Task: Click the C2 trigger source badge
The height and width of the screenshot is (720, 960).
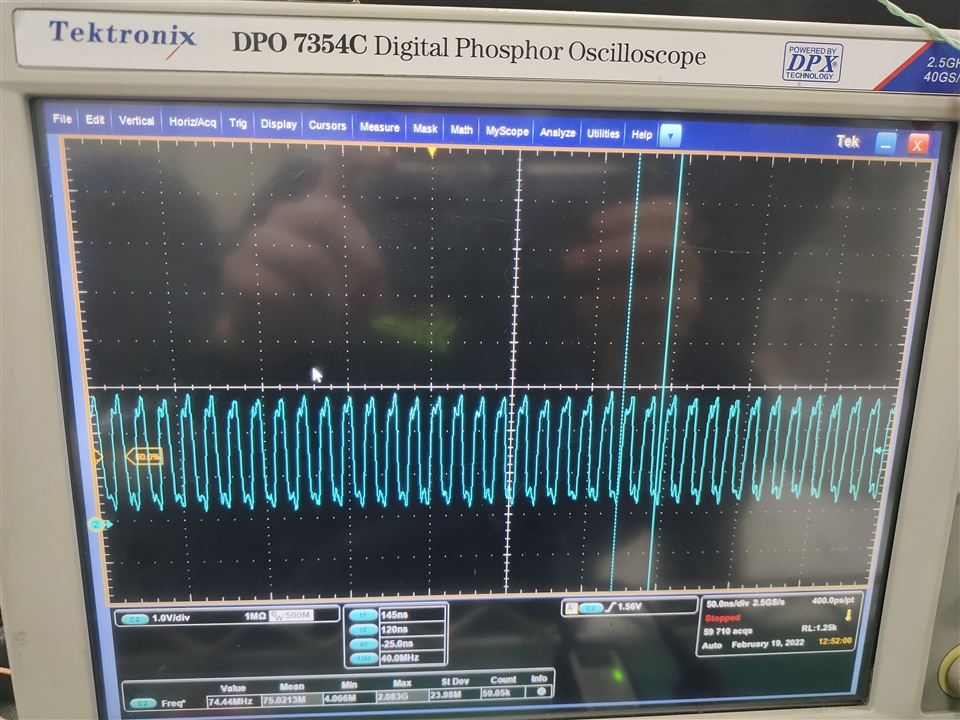Action: 590,607
